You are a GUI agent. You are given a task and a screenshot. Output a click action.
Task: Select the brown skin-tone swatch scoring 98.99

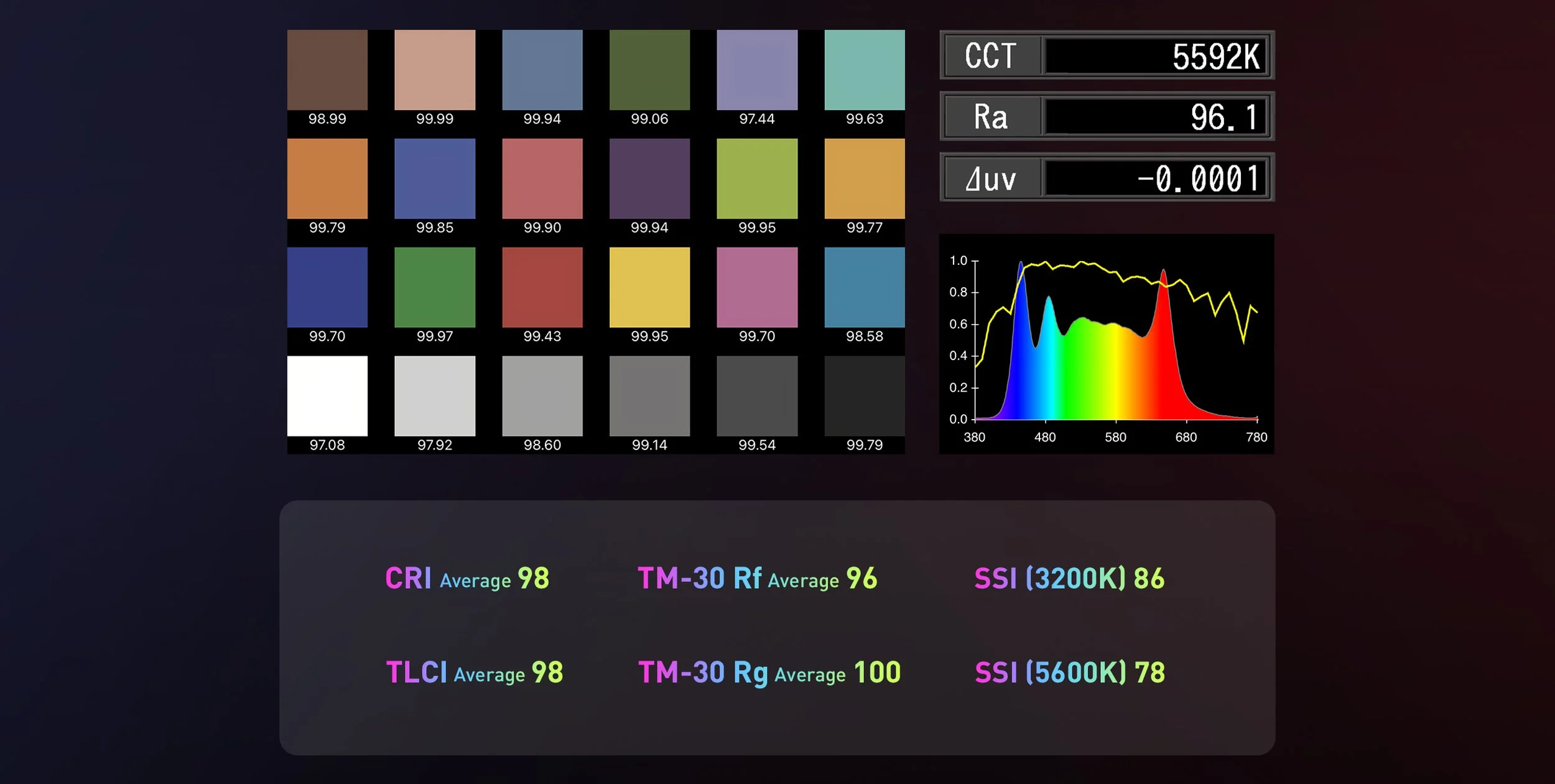click(327, 68)
